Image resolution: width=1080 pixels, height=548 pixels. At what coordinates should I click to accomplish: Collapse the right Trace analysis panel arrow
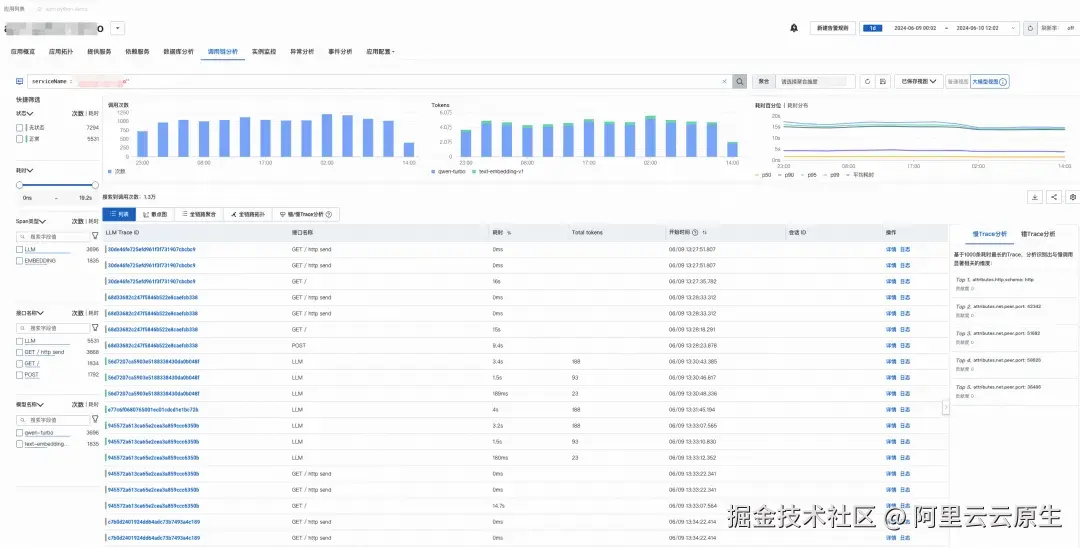[946, 407]
